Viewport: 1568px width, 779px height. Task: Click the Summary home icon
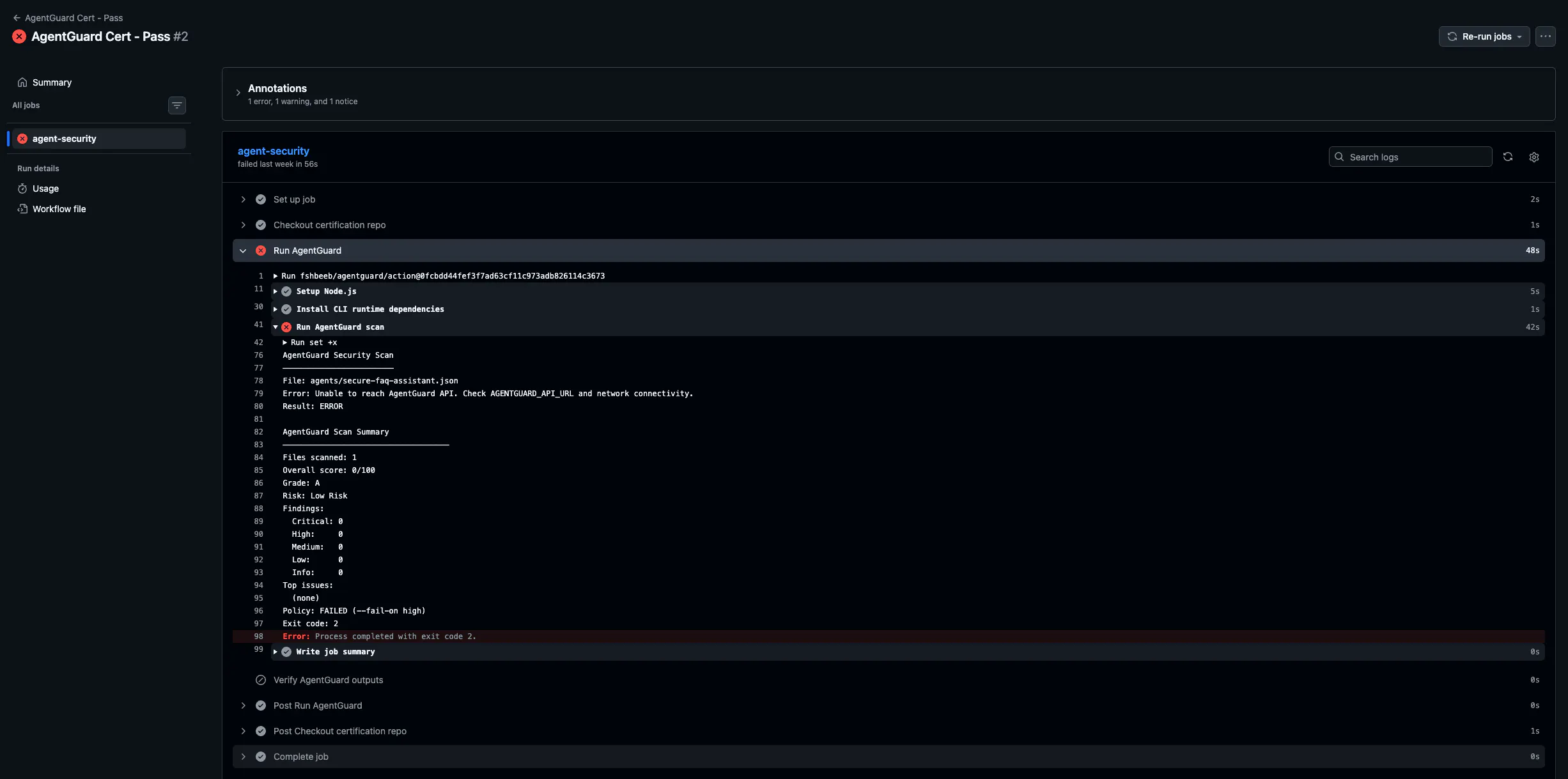coord(22,82)
